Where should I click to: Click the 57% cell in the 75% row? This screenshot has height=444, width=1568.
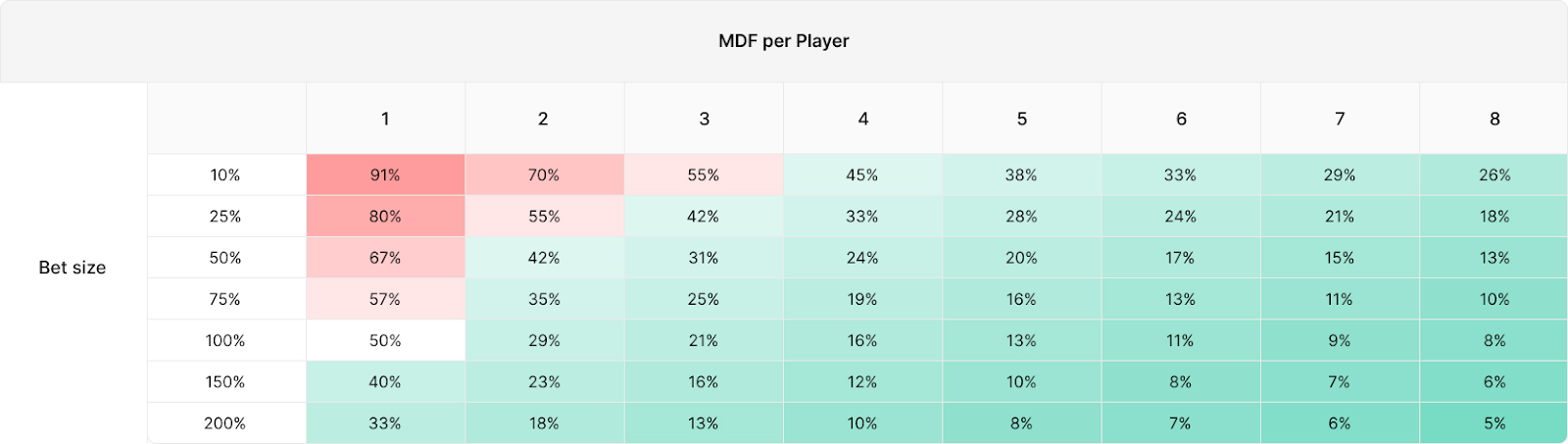click(385, 300)
